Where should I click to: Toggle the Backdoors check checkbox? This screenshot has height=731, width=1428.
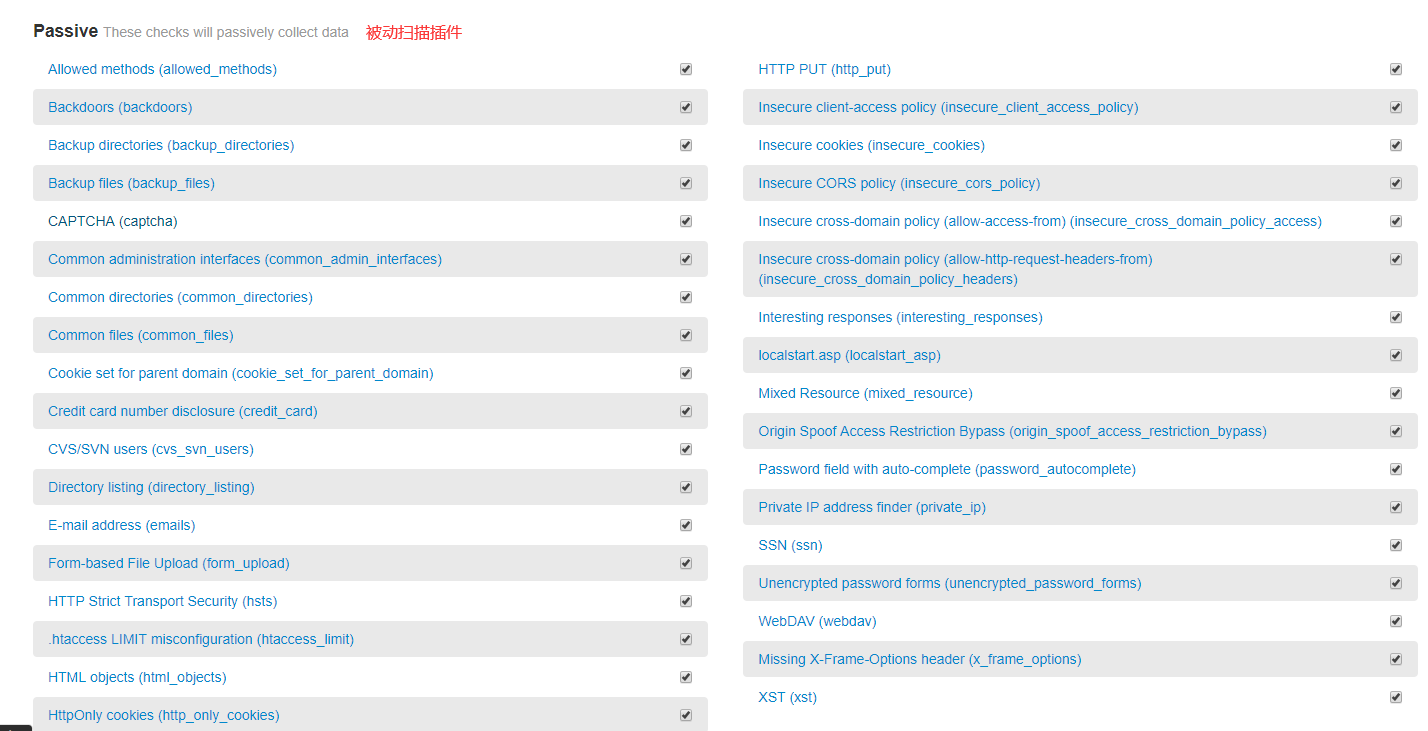686,107
